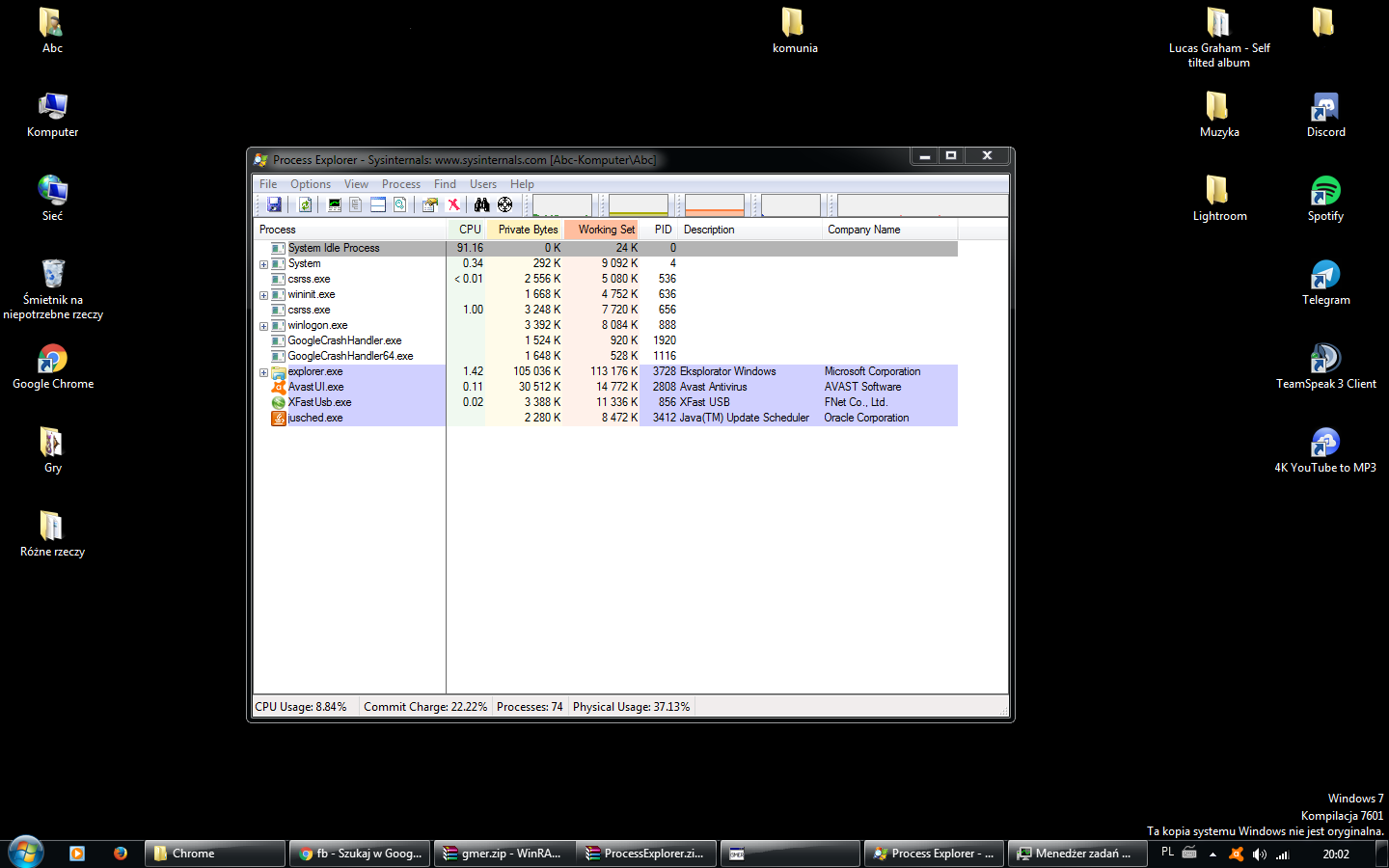Open the recycle bin desktop icon
The width and height of the screenshot is (1389, 868).
pos(53,288)
